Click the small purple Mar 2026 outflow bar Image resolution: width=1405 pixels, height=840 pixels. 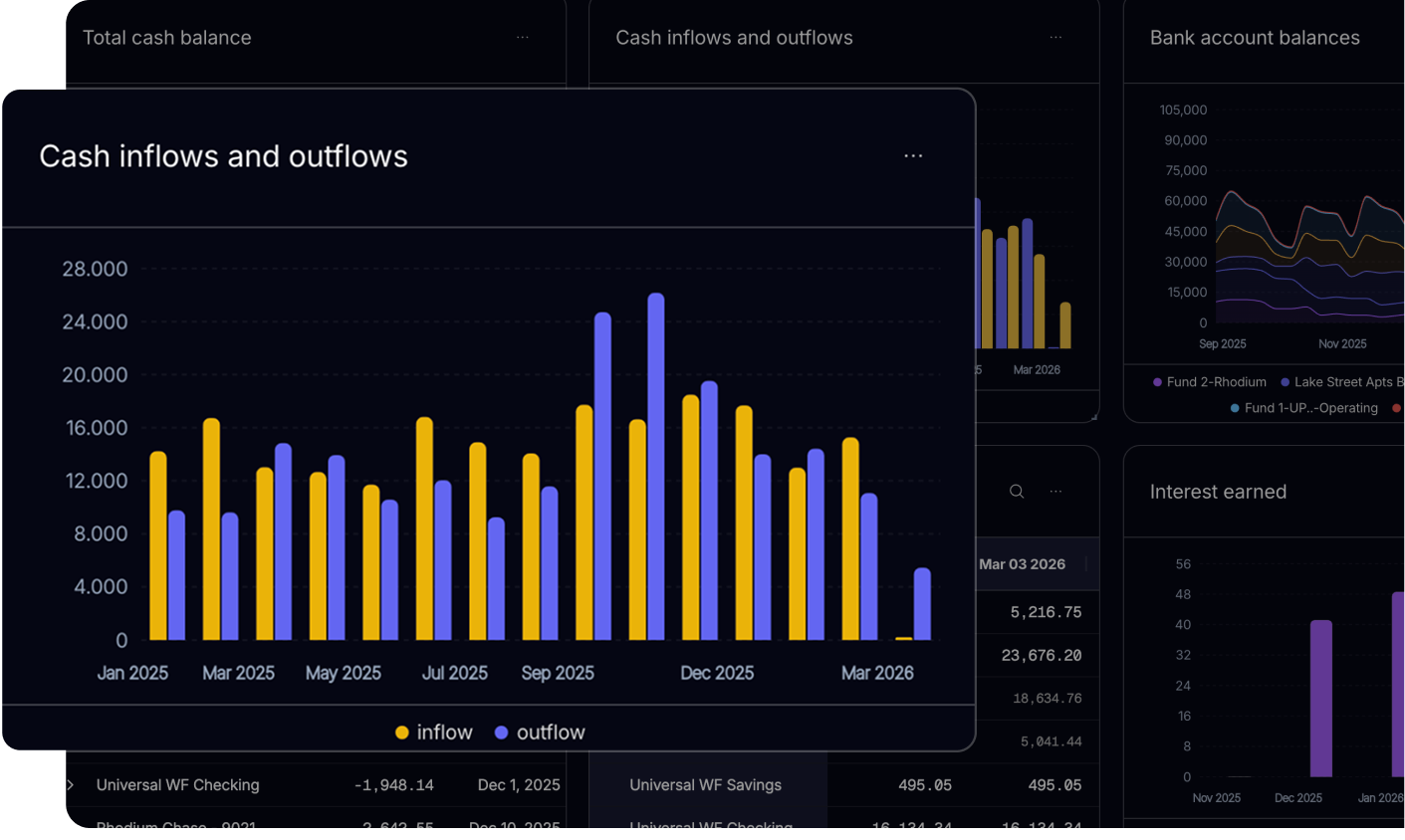pyautogui.click(x=922, y=604)
